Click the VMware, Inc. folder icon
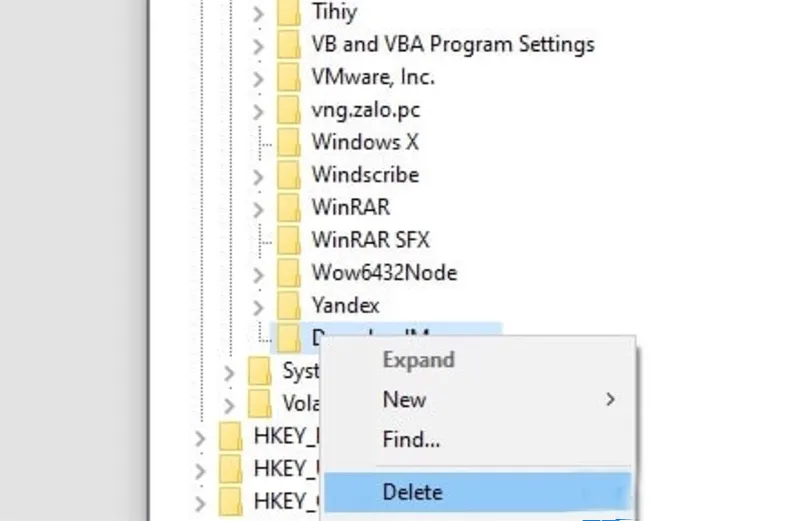The height and width of the screenshot is (521, 800). 289,77
